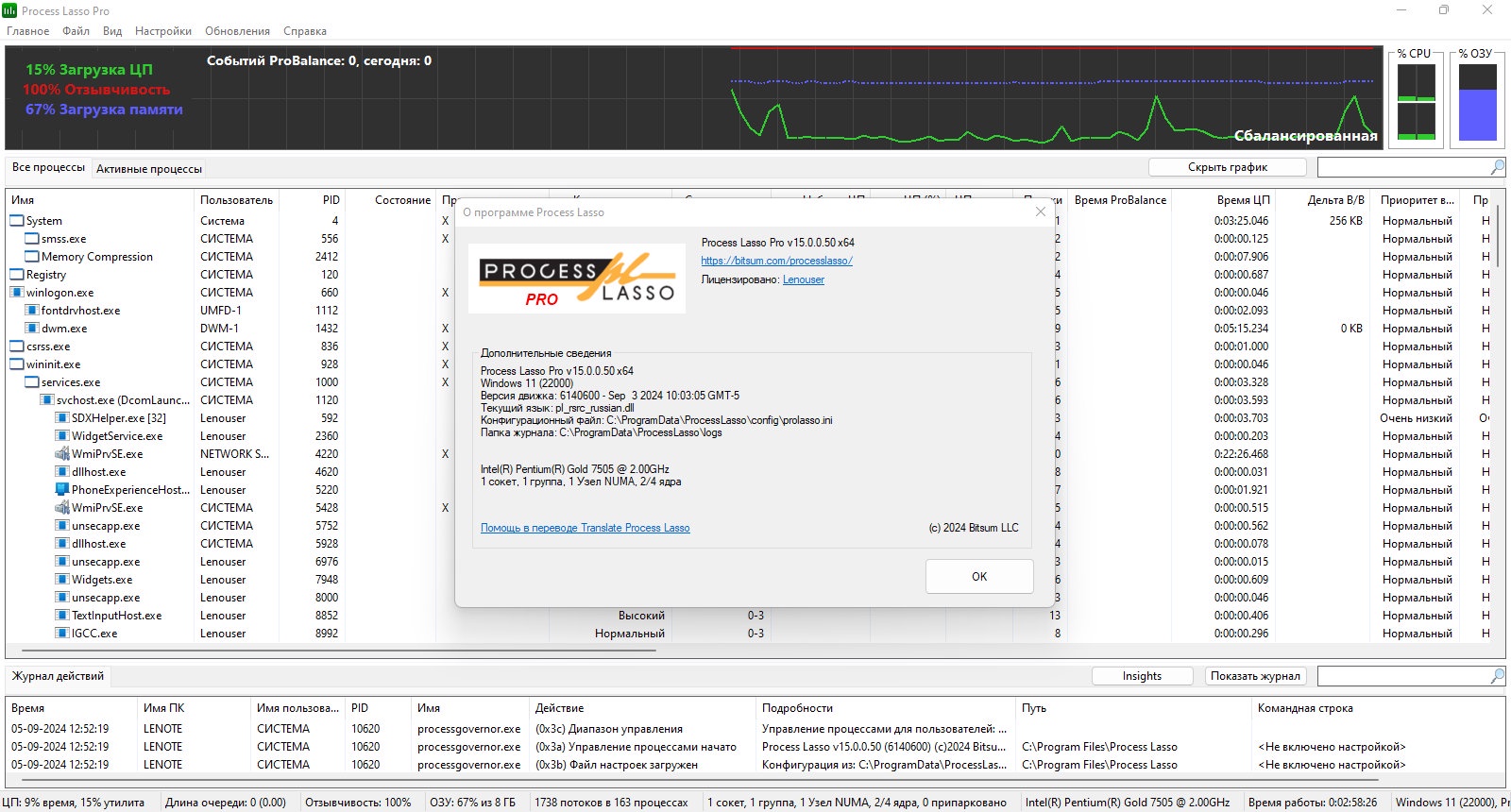This screenshot has height=812, width=1511.
Task: Select the services.exe process row
Action: (71, 382)
